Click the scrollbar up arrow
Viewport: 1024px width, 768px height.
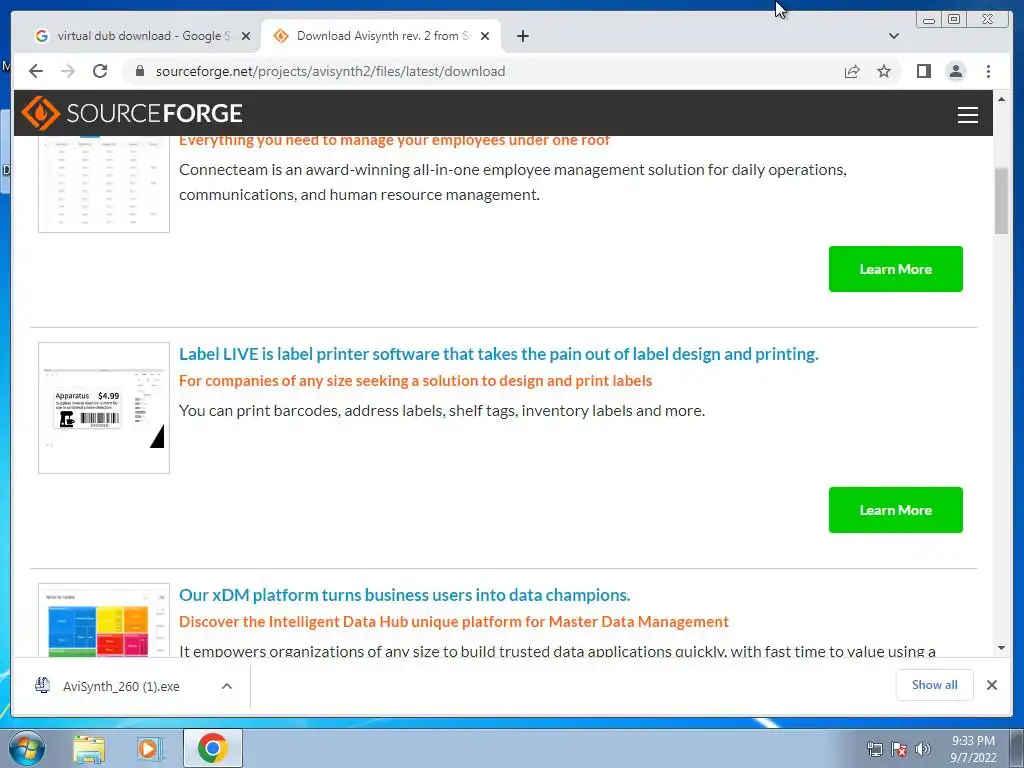1001,99
